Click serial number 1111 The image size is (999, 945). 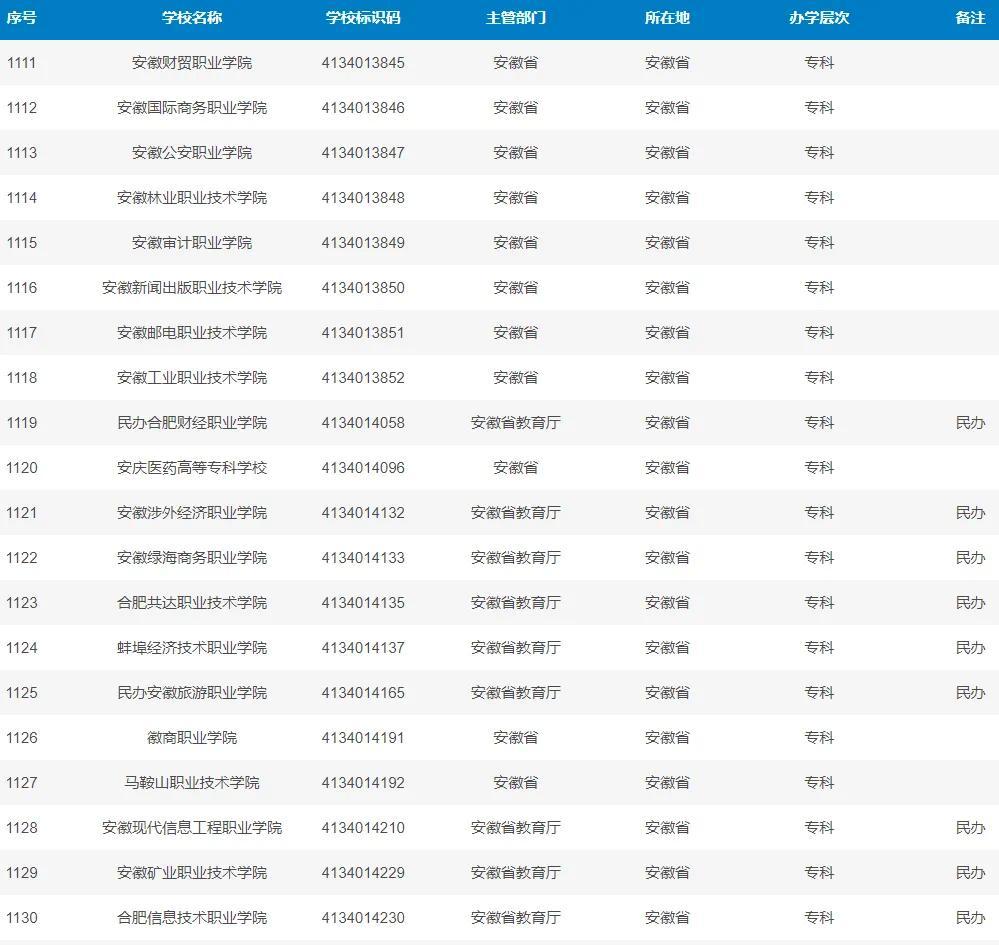pyautogui.click(x=22, y=62)
